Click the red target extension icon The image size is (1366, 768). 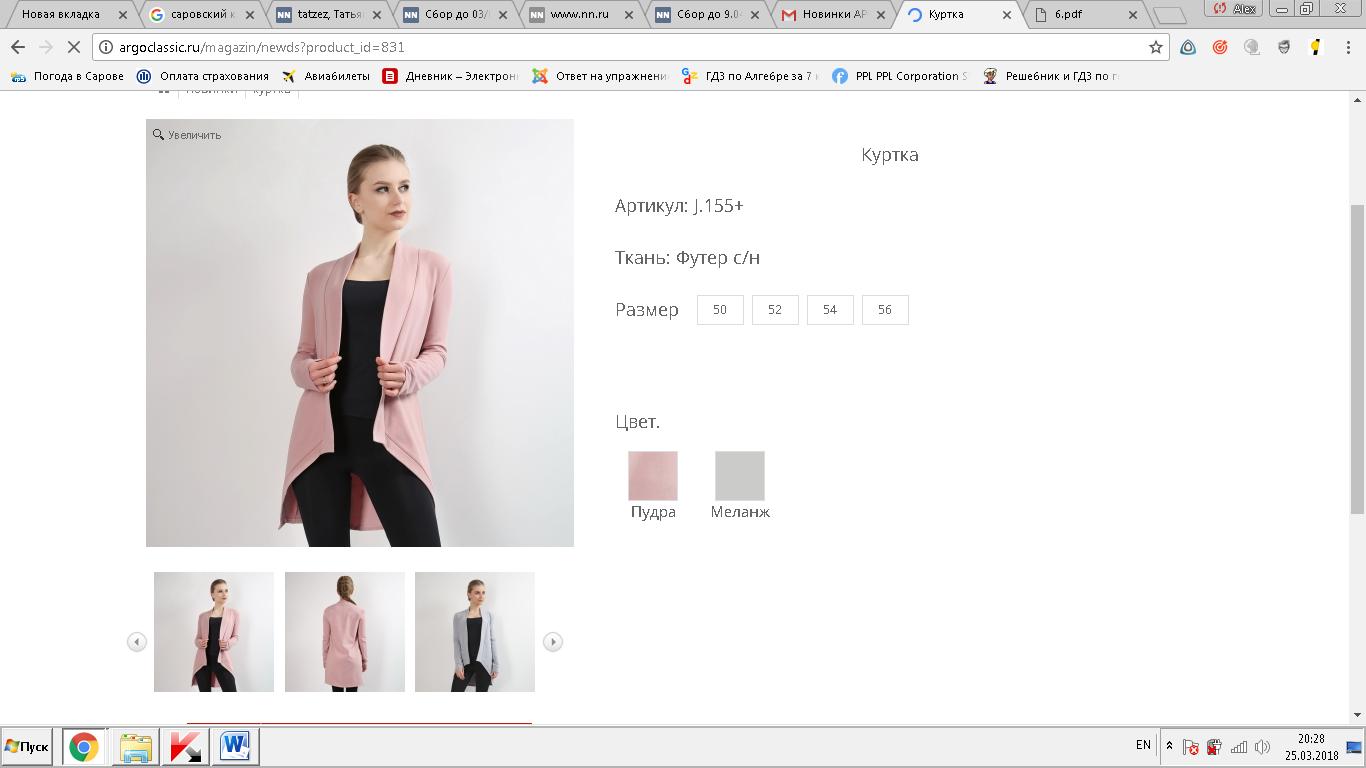(x=1220, y=47)
